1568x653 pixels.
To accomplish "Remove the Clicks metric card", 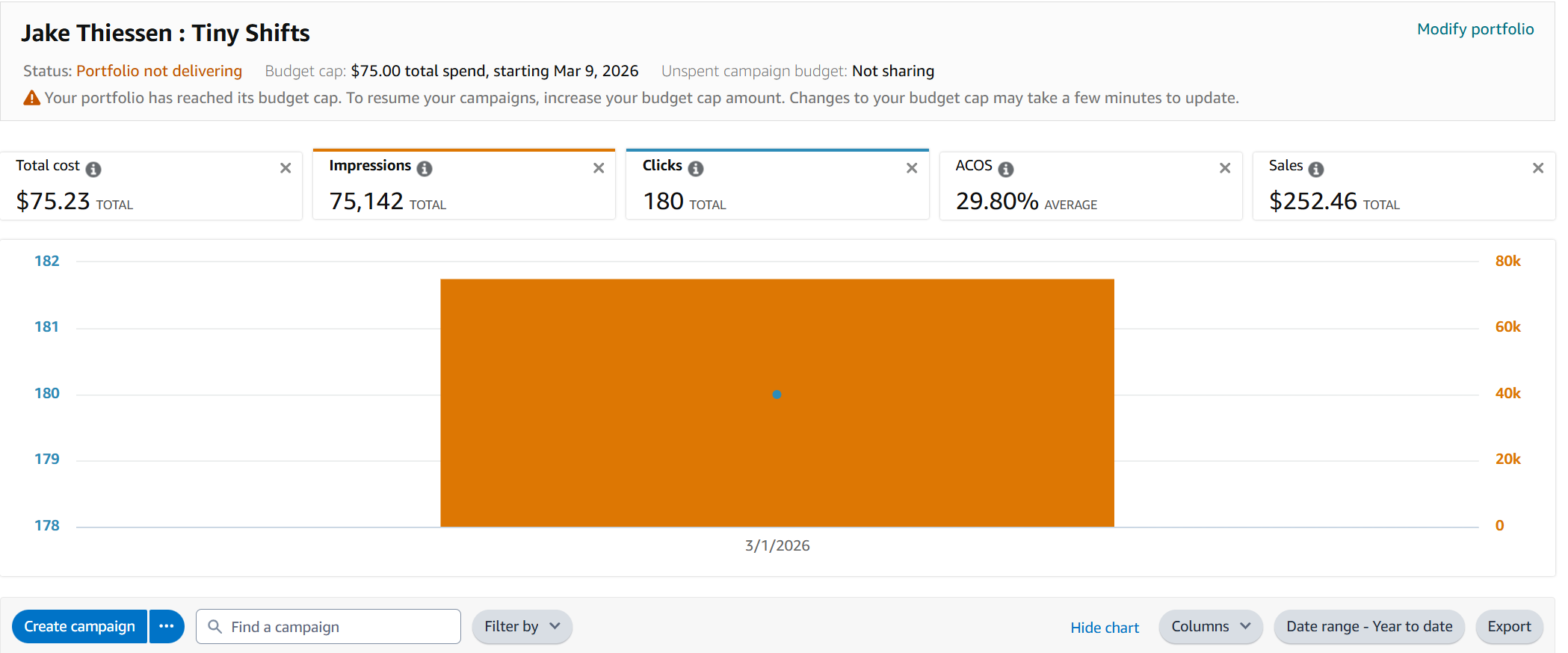I will click(x=912, y=168).
